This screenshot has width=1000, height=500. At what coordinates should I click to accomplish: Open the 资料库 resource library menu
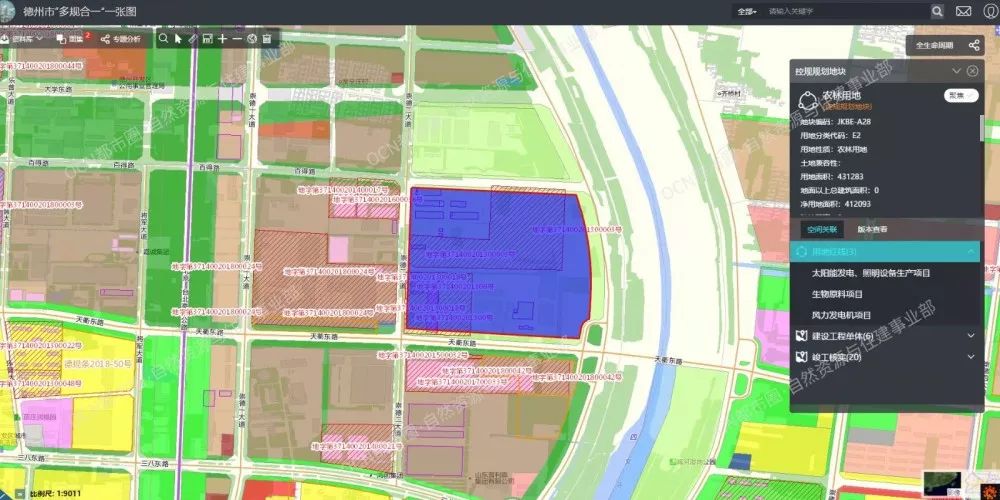pos(22,39)
